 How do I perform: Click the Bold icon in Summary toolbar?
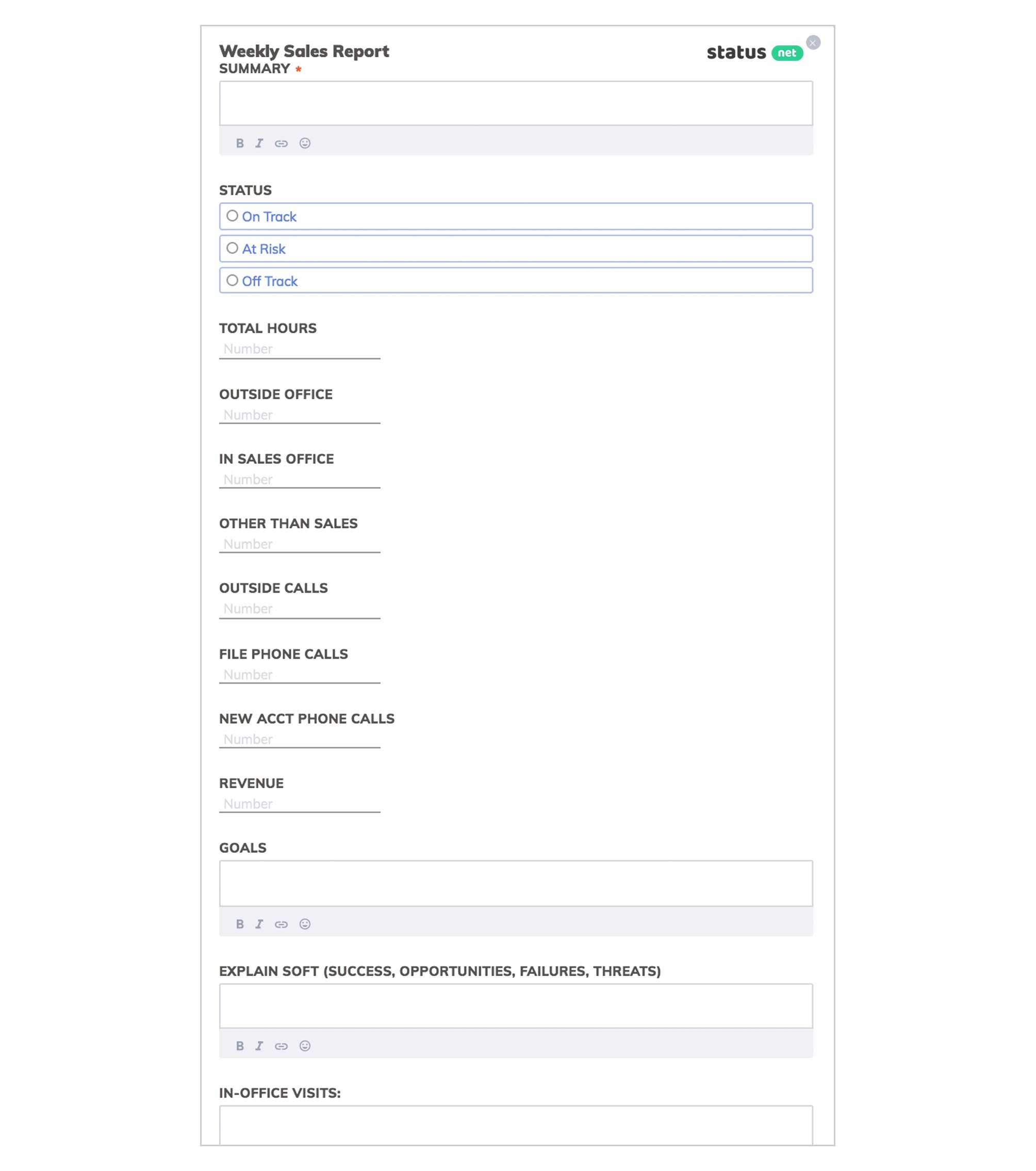pos(240,142)
